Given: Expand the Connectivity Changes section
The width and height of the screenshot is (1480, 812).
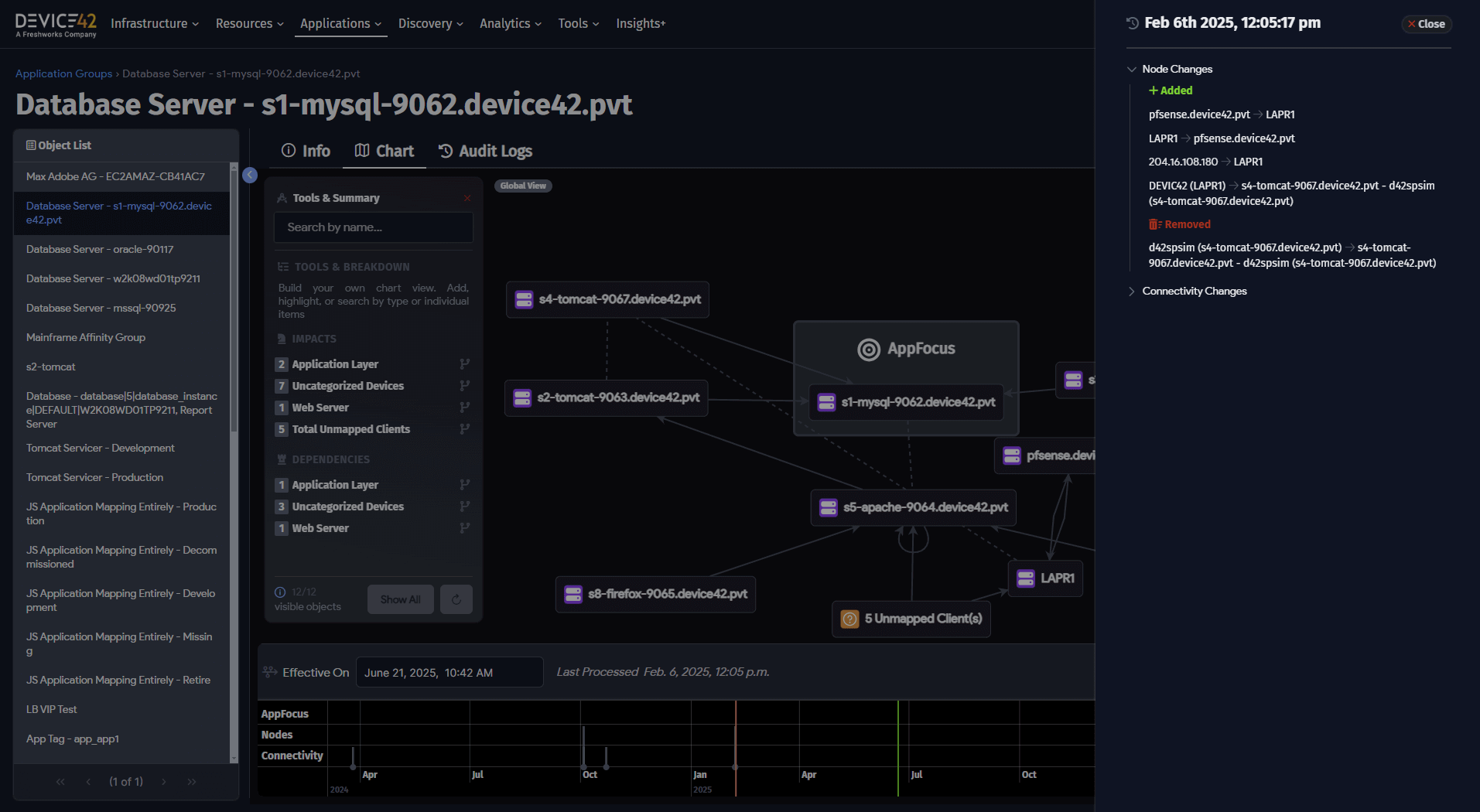Looking at the screenshot, I should (1132, 292).
